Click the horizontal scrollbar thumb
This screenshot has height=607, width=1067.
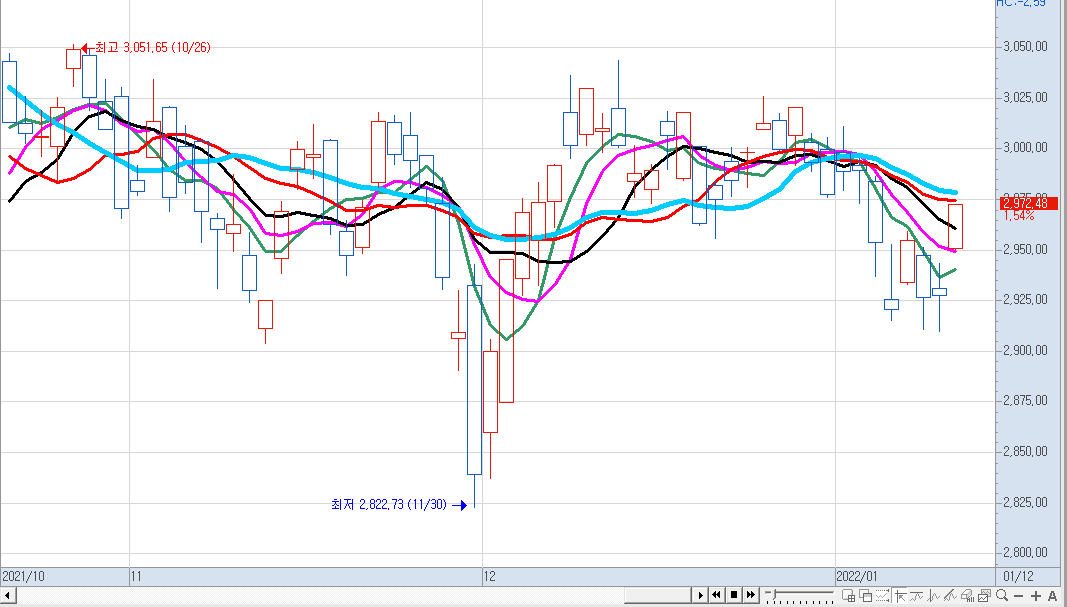coord(657,595)
